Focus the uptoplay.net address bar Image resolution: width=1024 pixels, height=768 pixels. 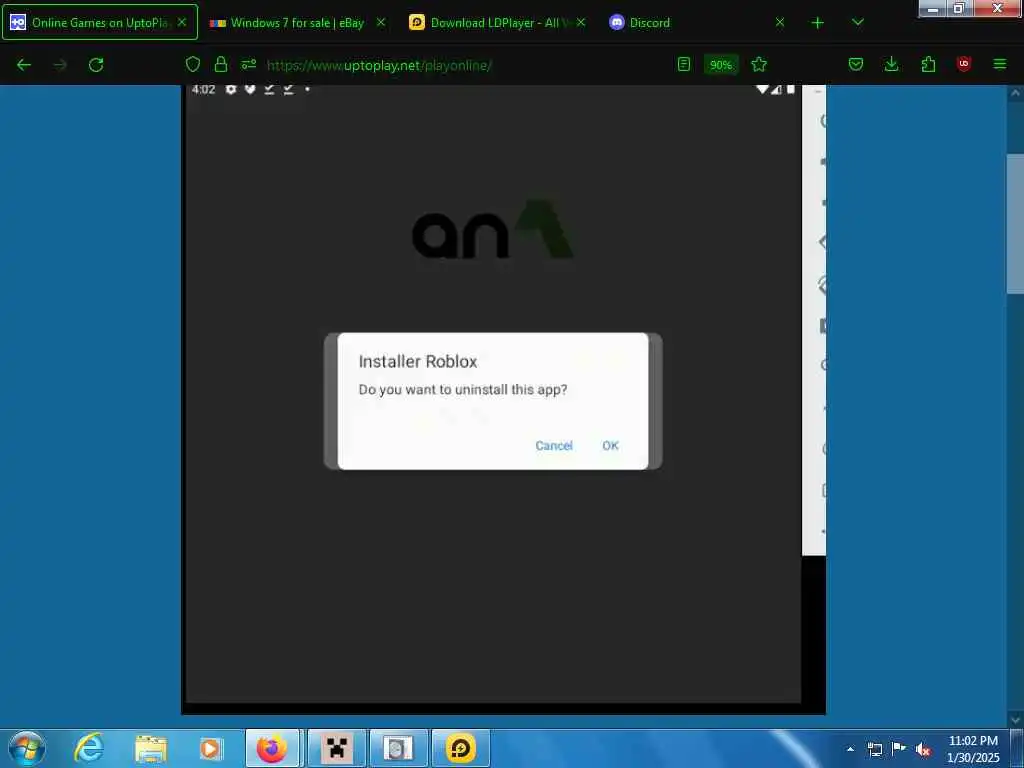(379, 65)
